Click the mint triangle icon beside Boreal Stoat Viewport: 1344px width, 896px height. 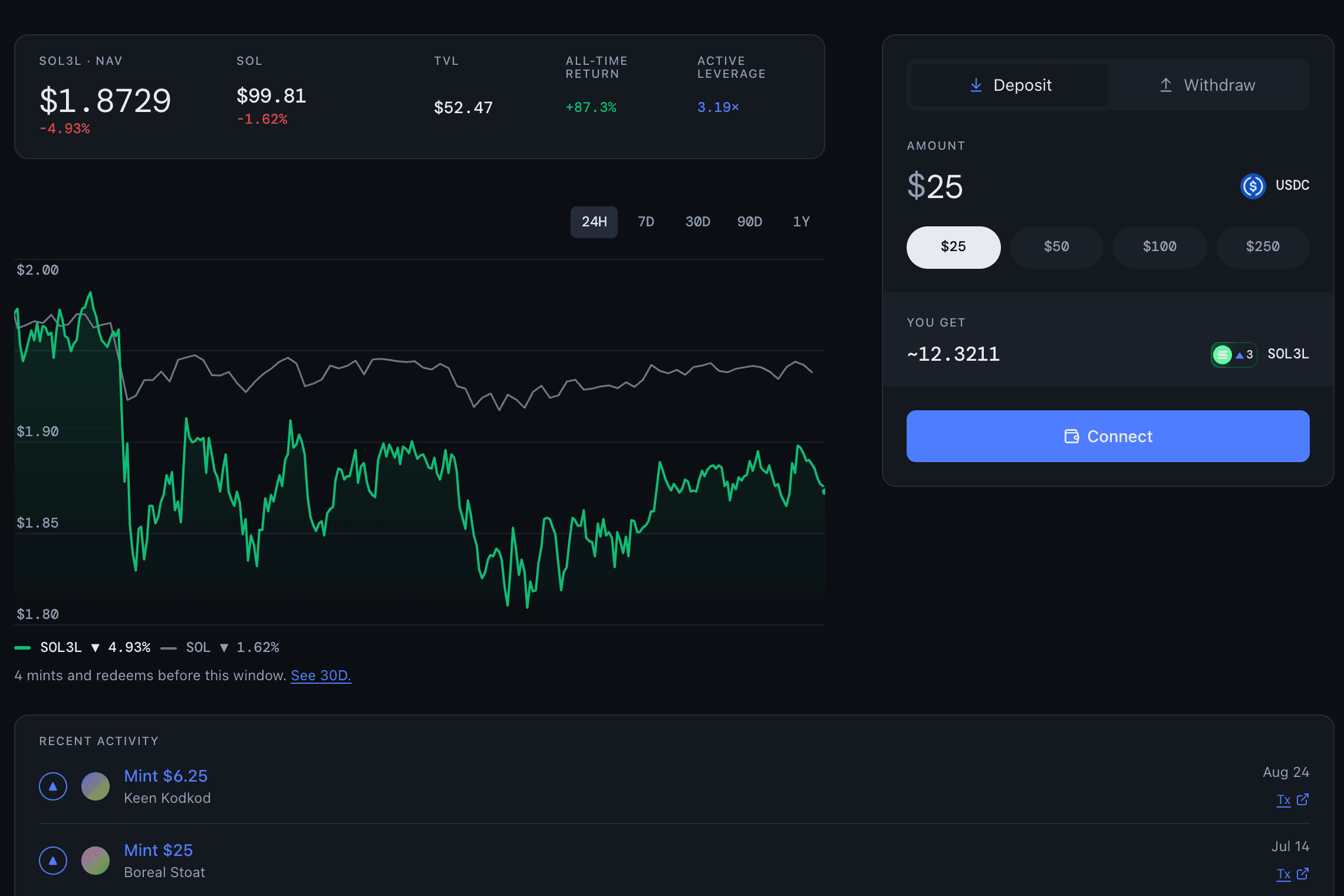(x=53, y=861)
